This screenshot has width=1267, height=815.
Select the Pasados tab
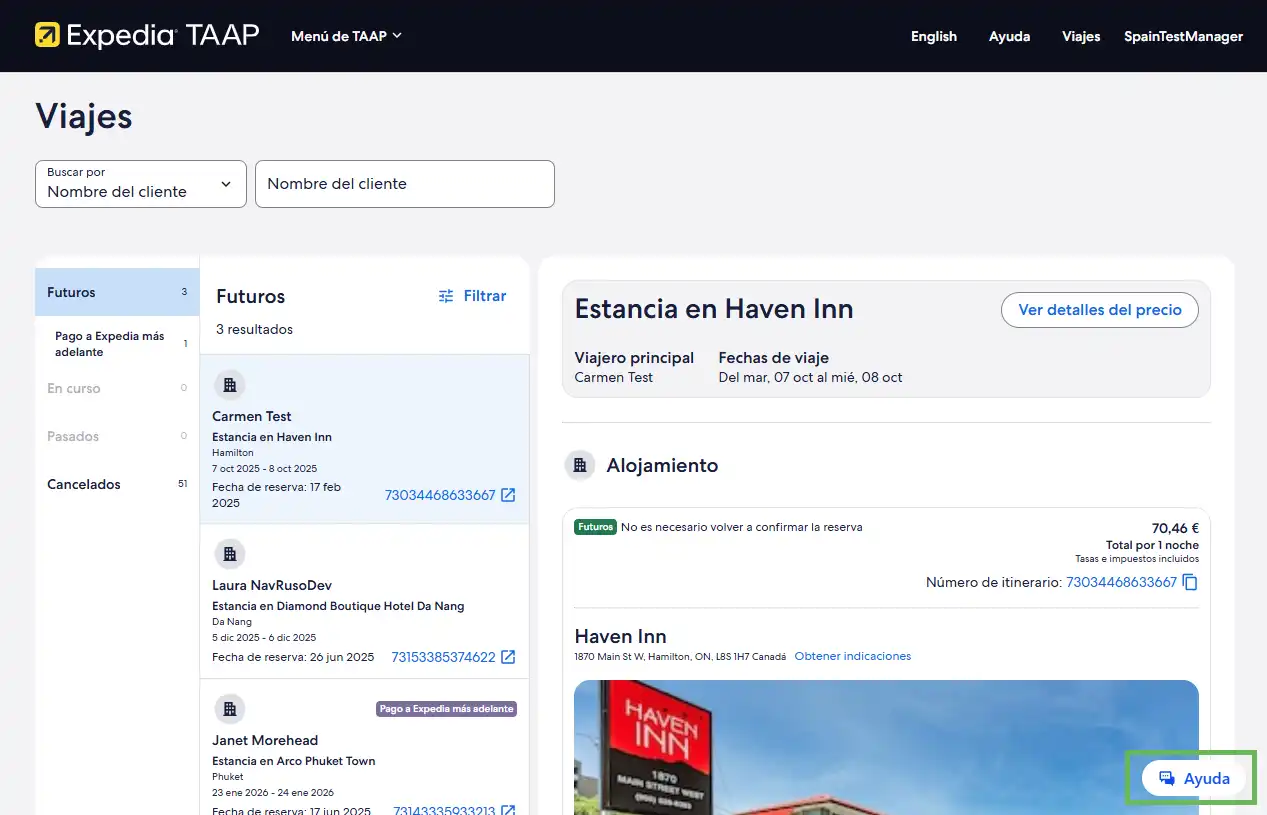click(x=117, y=436)
